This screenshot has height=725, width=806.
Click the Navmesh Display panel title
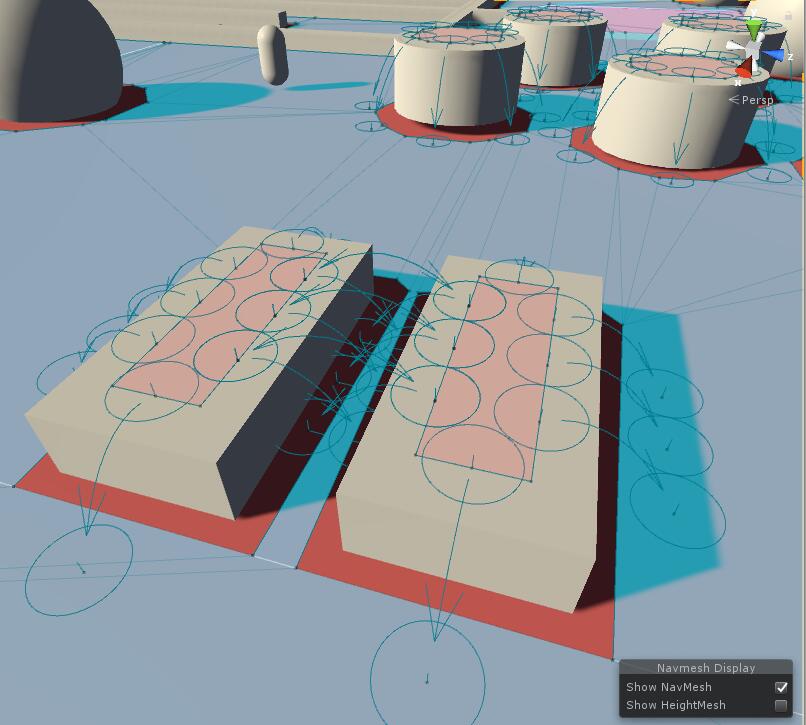click(706, 668)
